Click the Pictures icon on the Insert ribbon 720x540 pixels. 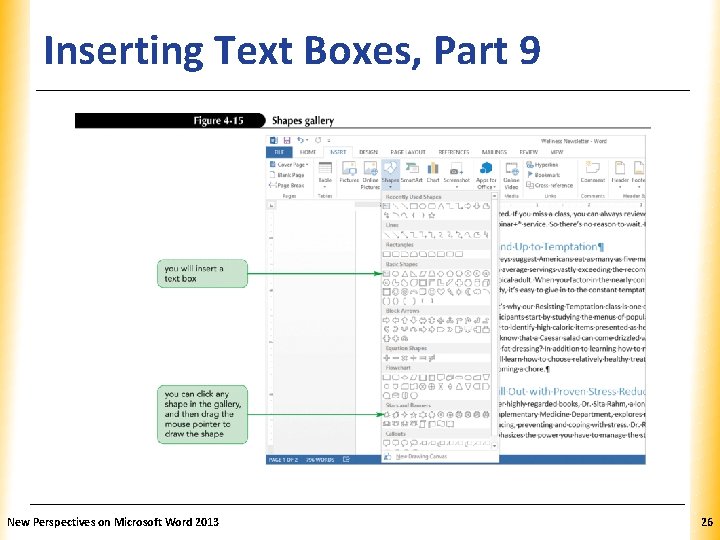[x=349, y=168]
